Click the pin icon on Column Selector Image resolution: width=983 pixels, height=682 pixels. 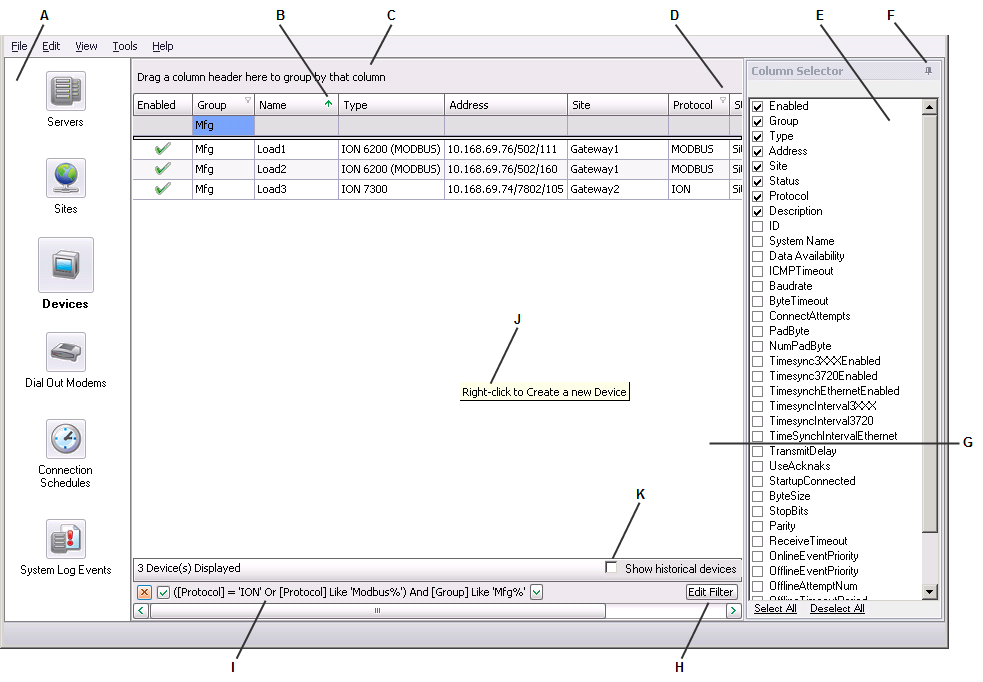coord(928,70)
